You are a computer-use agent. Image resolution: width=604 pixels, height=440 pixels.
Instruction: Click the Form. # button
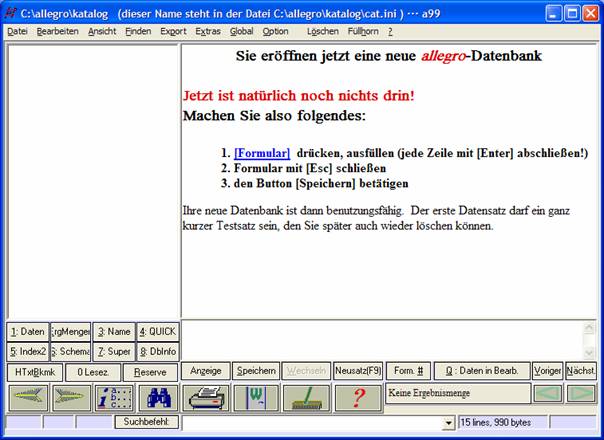(408, 371)
